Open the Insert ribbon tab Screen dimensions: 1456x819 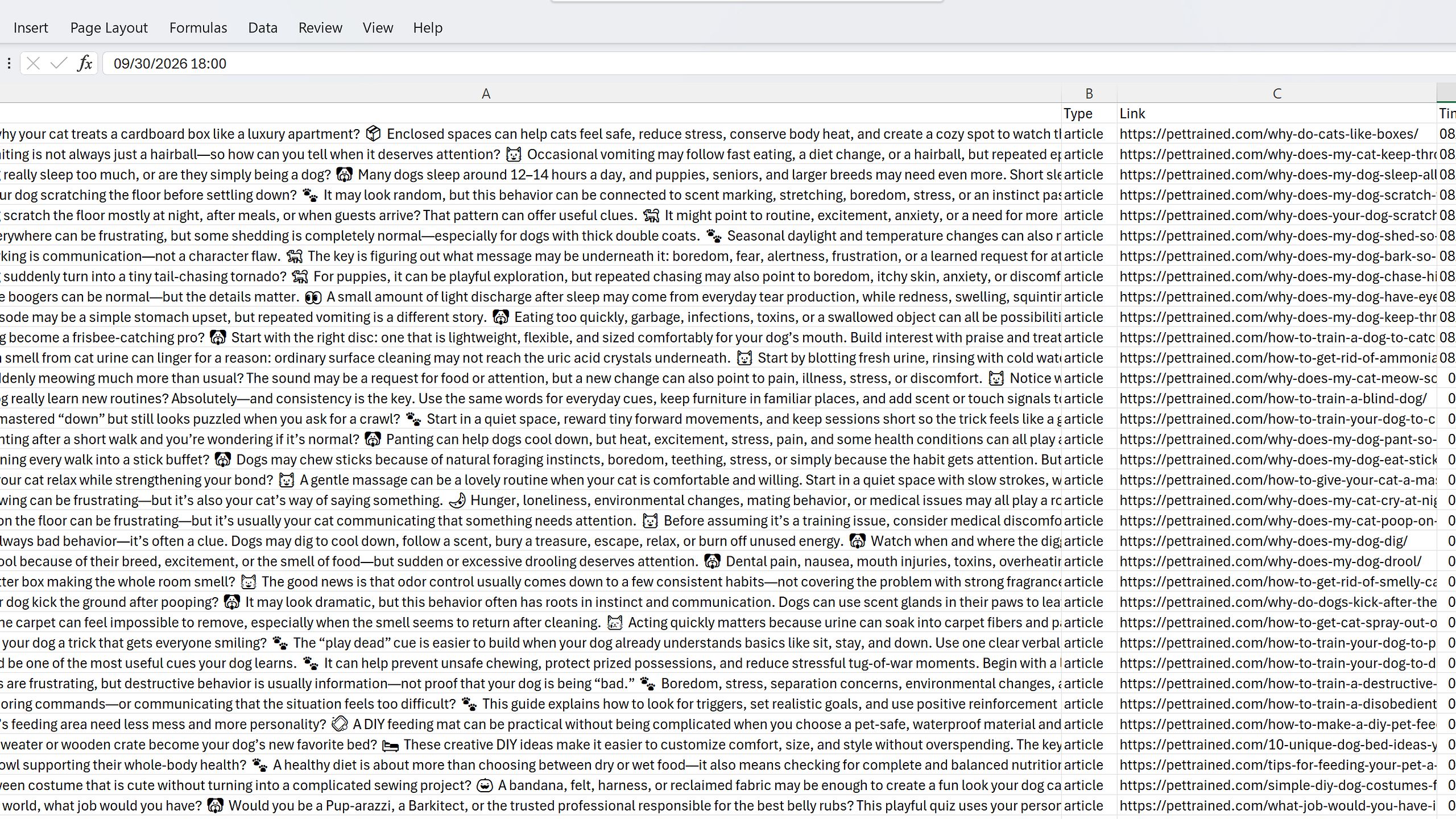click(31, 28)
